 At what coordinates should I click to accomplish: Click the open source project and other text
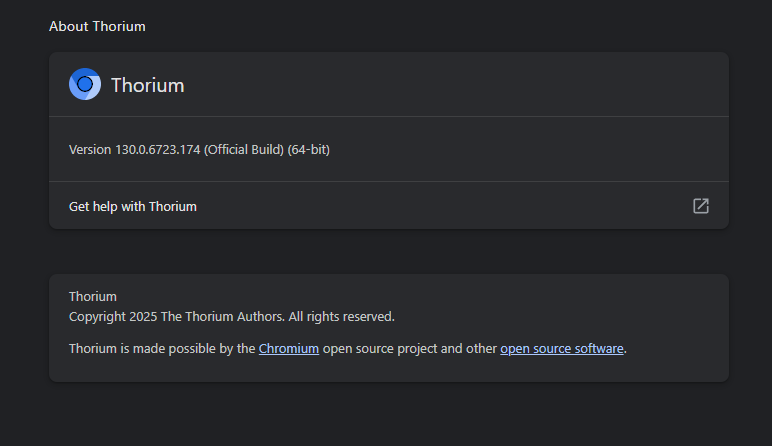tap(409, 349)
